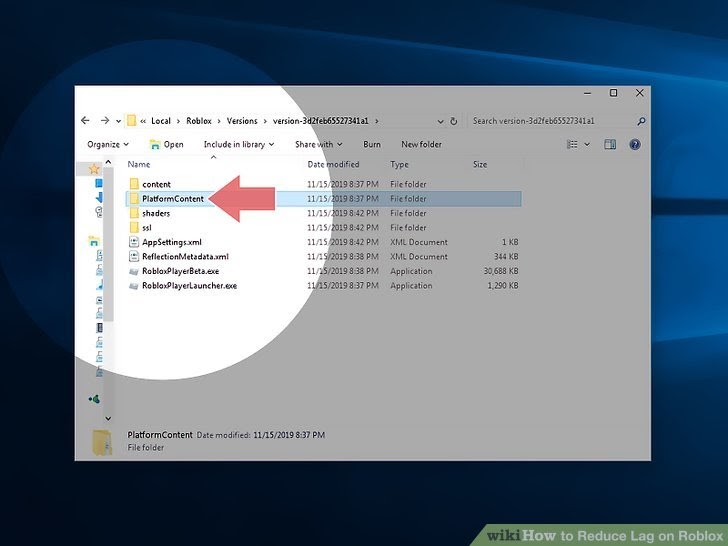
Task: Focus the Search version-3d2feb65527341a1 field
Action: tap(552, 121)
